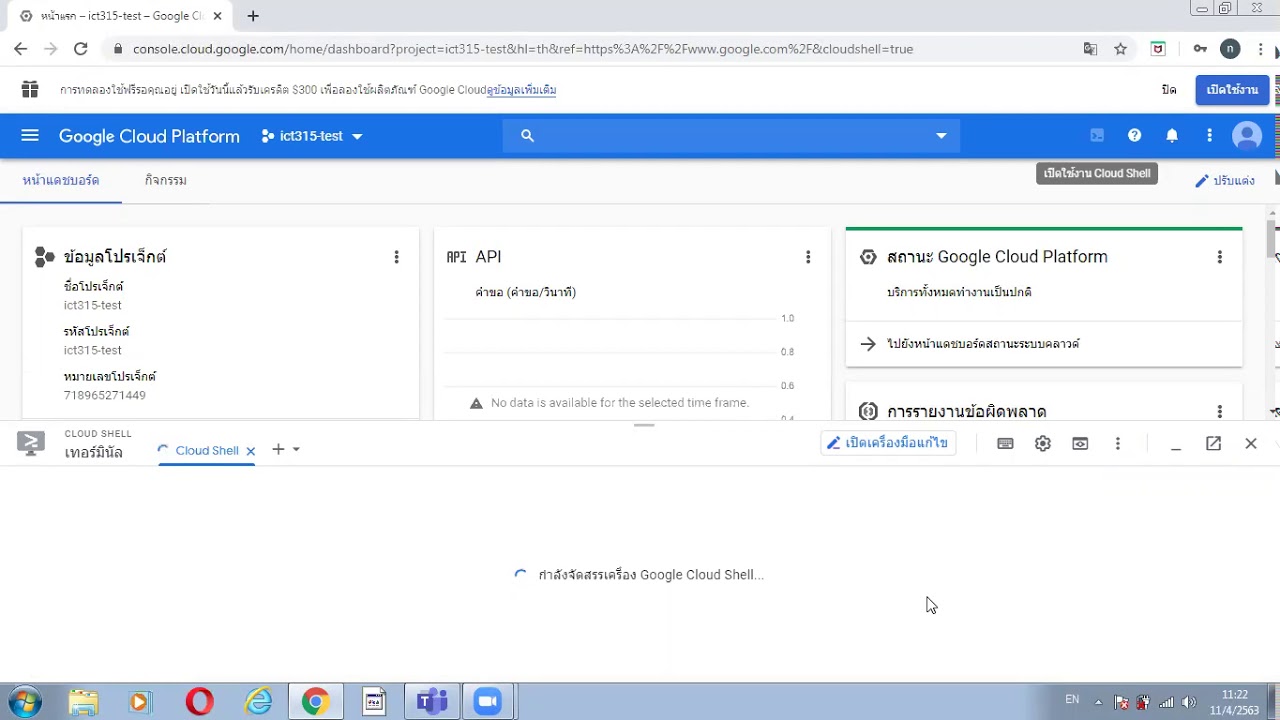Open Microsoft Teams from the taskbar

pos(432,702)
